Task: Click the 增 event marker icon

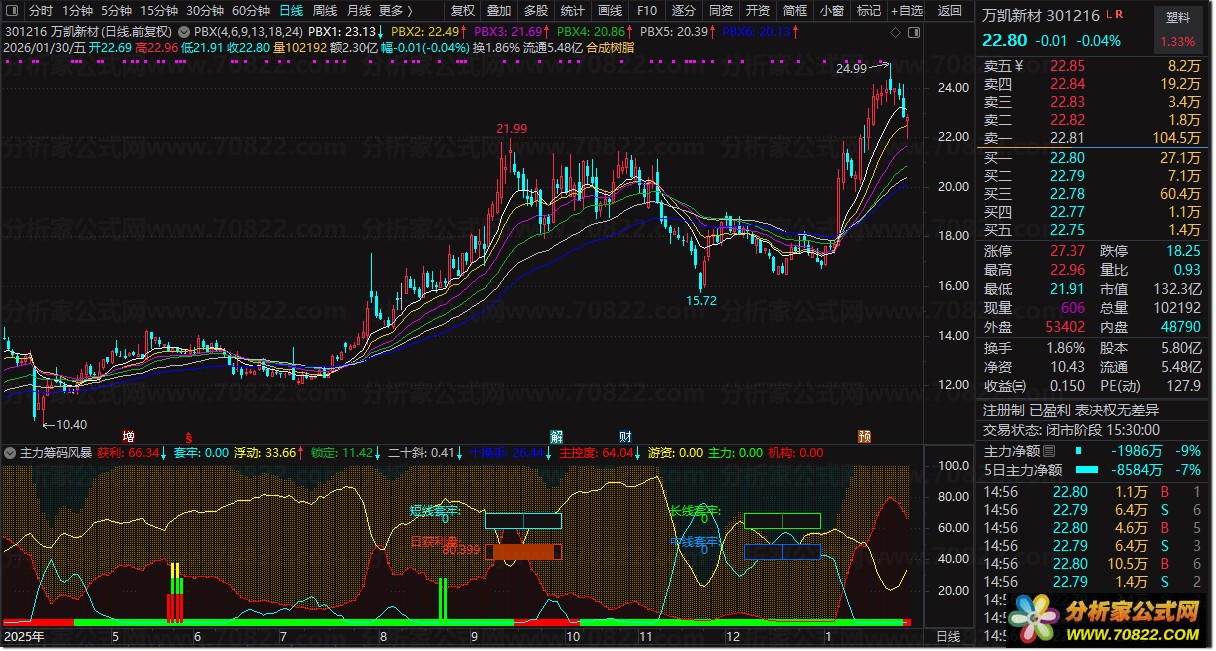Action: tap(128, 437)
